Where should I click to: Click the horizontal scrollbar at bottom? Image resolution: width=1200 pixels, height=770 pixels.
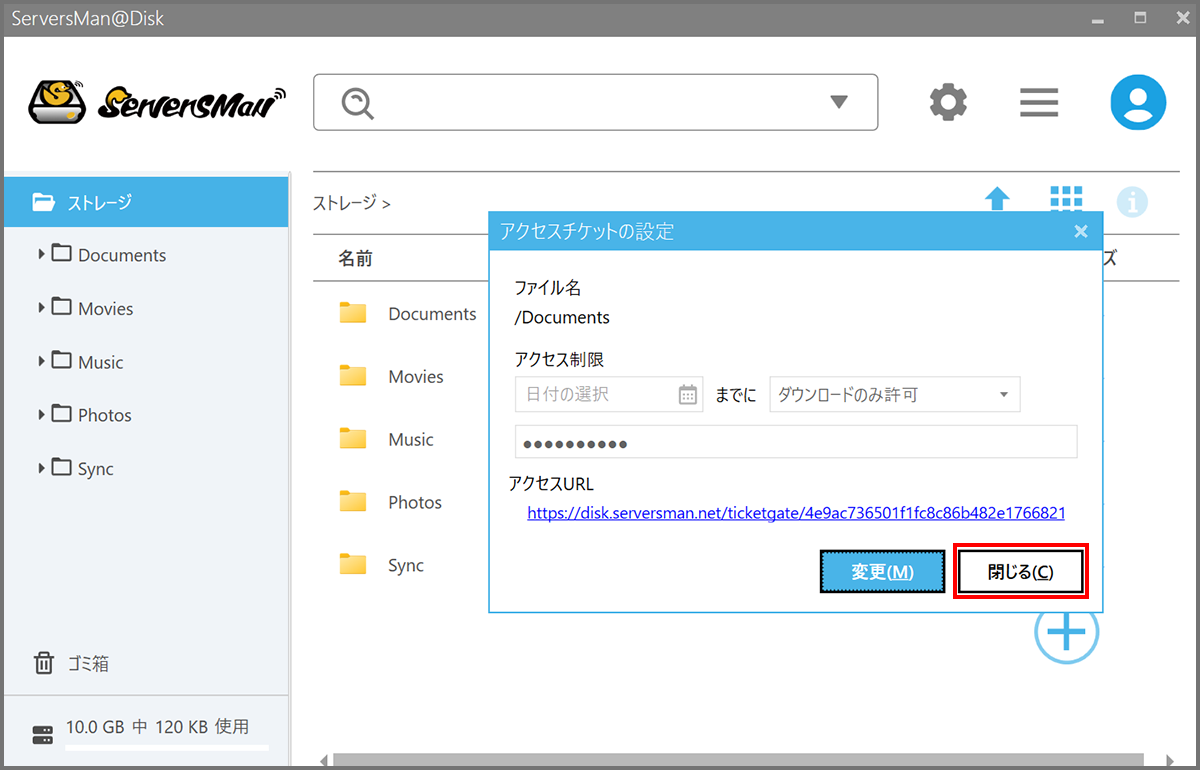739,761
